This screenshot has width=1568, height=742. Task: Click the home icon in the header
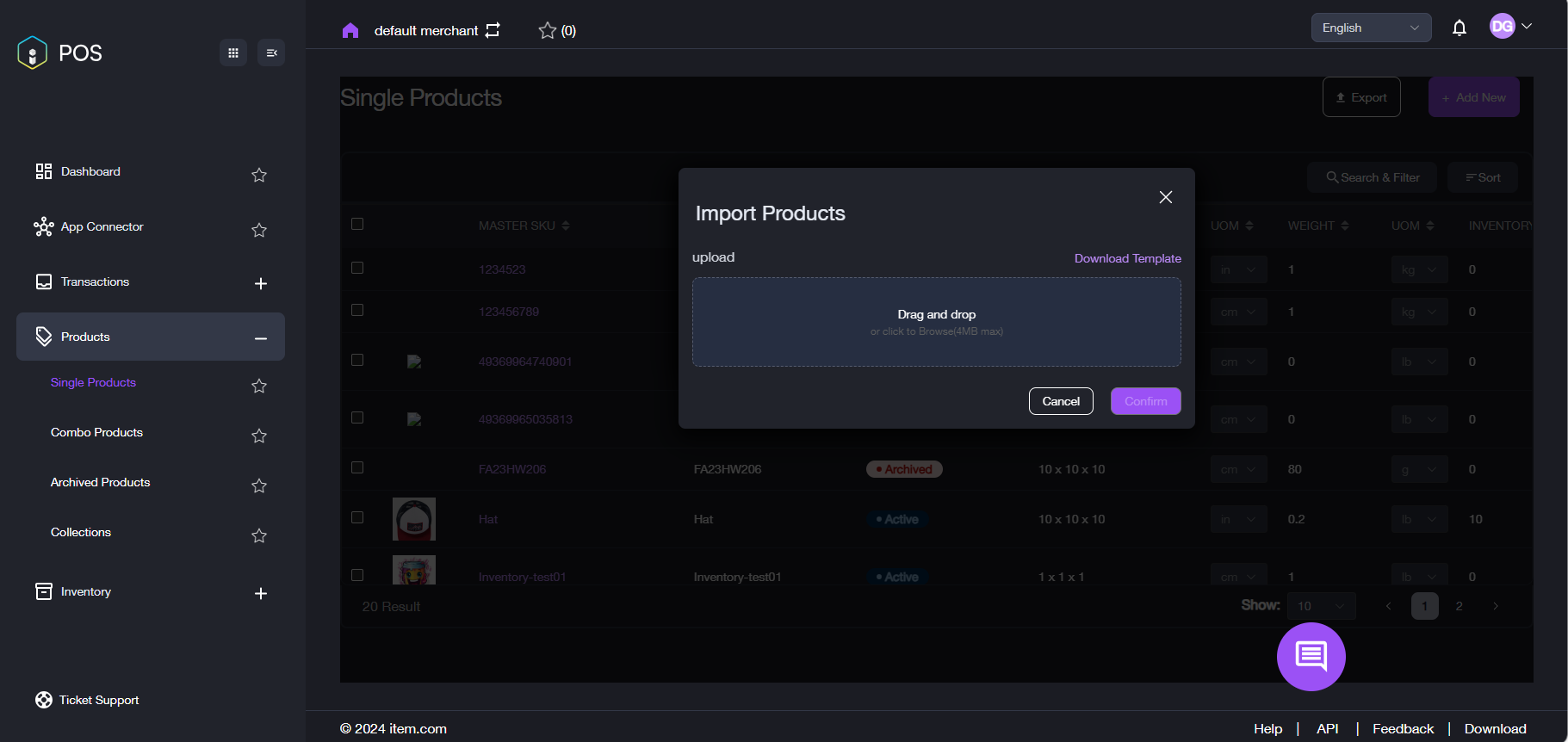pyautogui.click(x=350, y=31)
